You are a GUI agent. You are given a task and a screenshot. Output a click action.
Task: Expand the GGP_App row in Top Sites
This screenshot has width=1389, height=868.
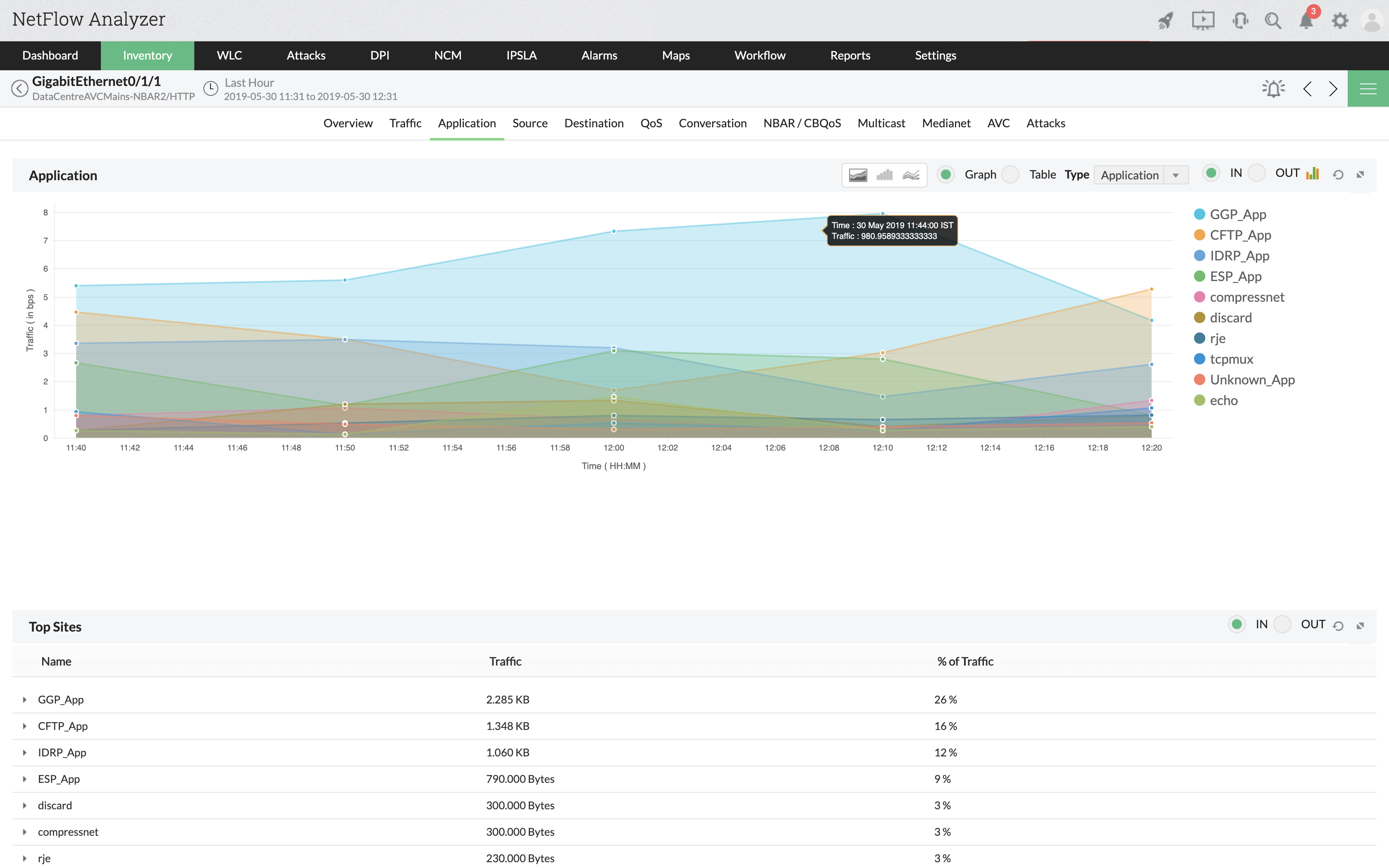click(25, 699)
